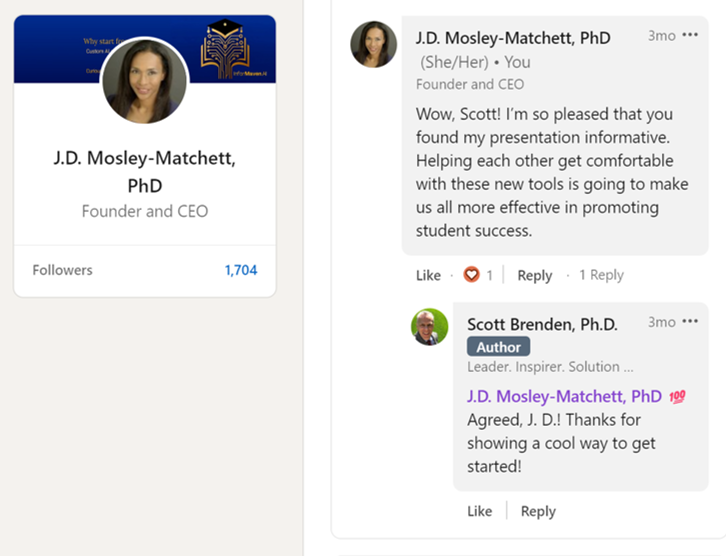Open the 1,704 followers count link
This screenshot has height=556, width=726.
coord(240,270)
